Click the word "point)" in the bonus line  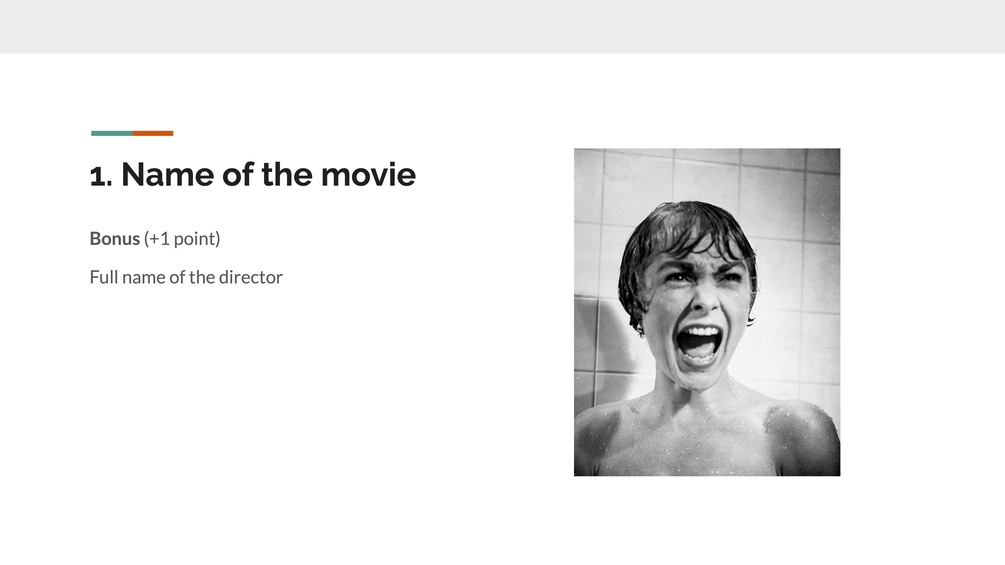[196, 239]
